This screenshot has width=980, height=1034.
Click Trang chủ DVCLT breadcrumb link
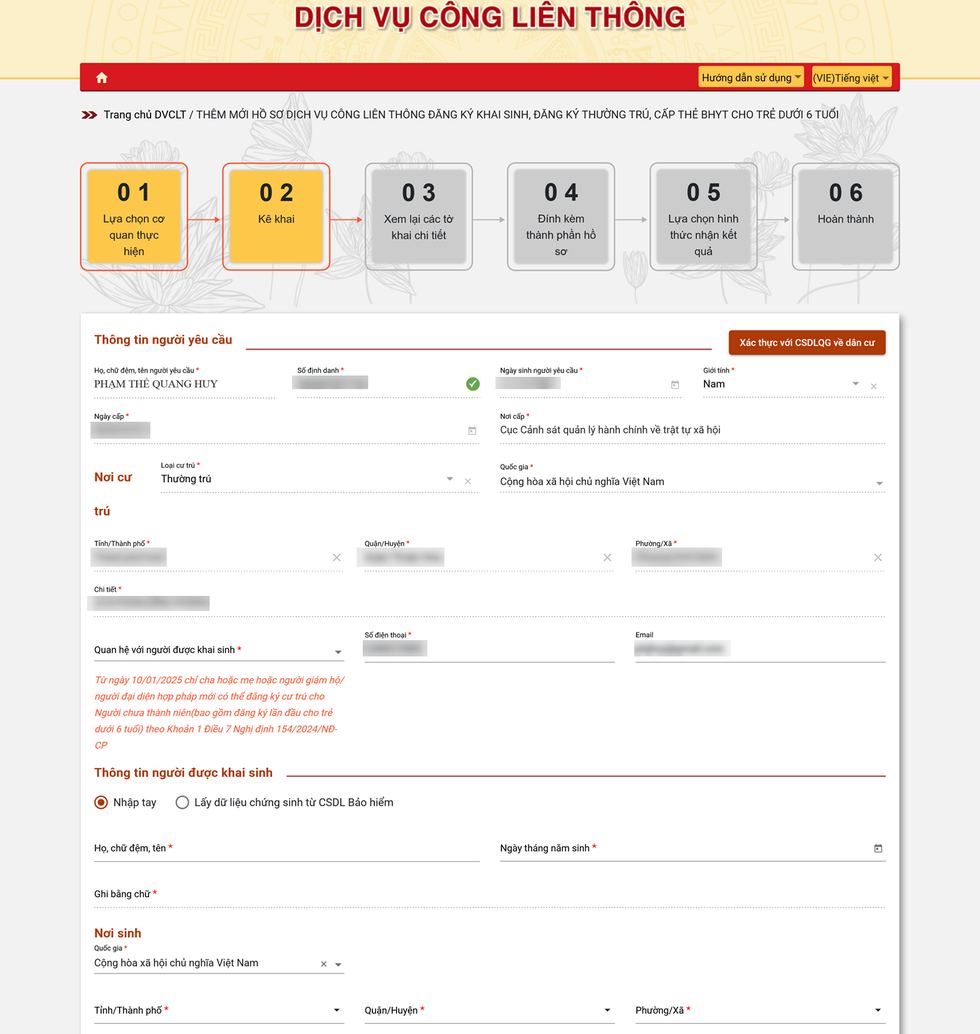pos(144,115)
